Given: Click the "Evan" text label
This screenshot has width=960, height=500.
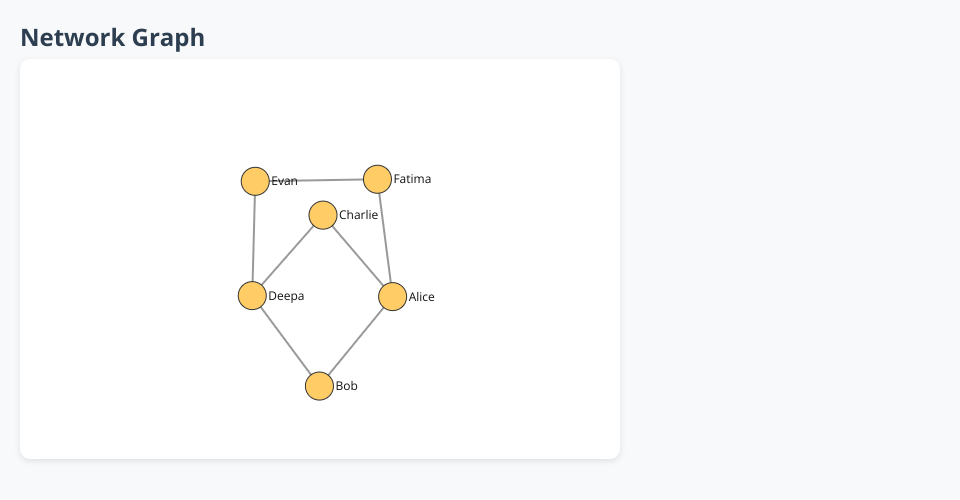Looking at the screenshot, I should [284, 181].
